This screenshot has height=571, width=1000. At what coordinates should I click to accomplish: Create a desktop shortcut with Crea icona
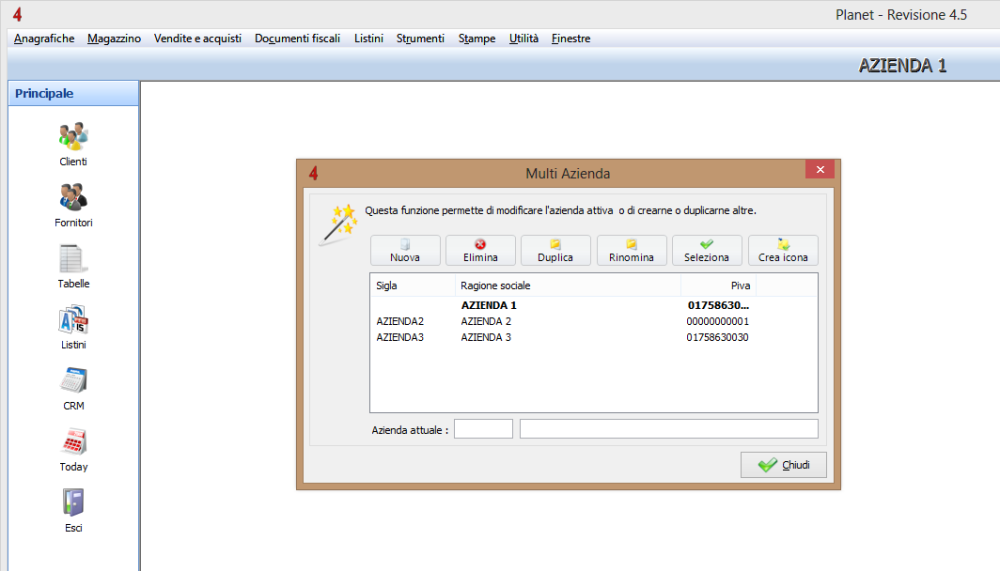(783, 250)
